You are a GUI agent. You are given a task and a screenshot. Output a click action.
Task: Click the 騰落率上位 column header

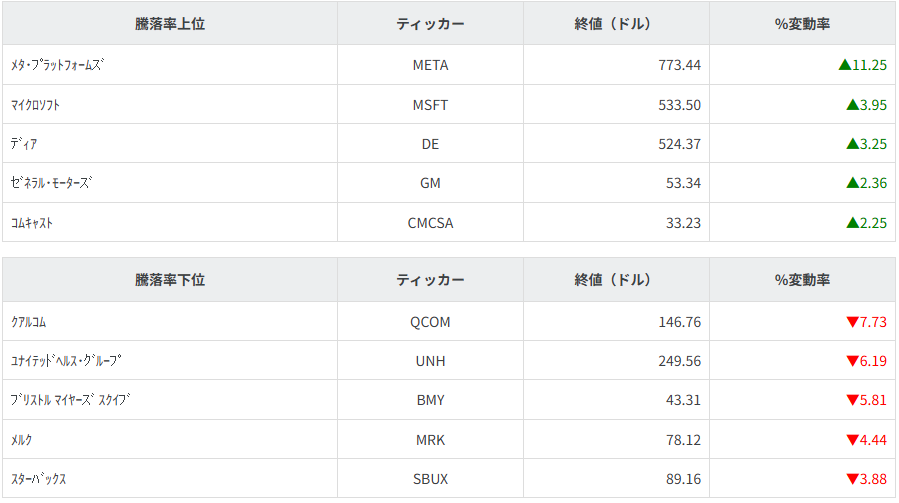170,24
